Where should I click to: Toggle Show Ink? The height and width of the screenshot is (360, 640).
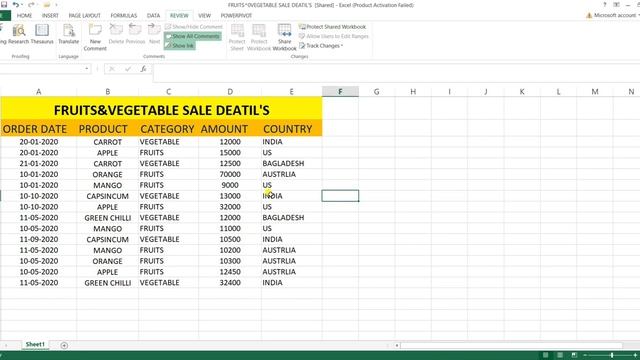[179, 45]
